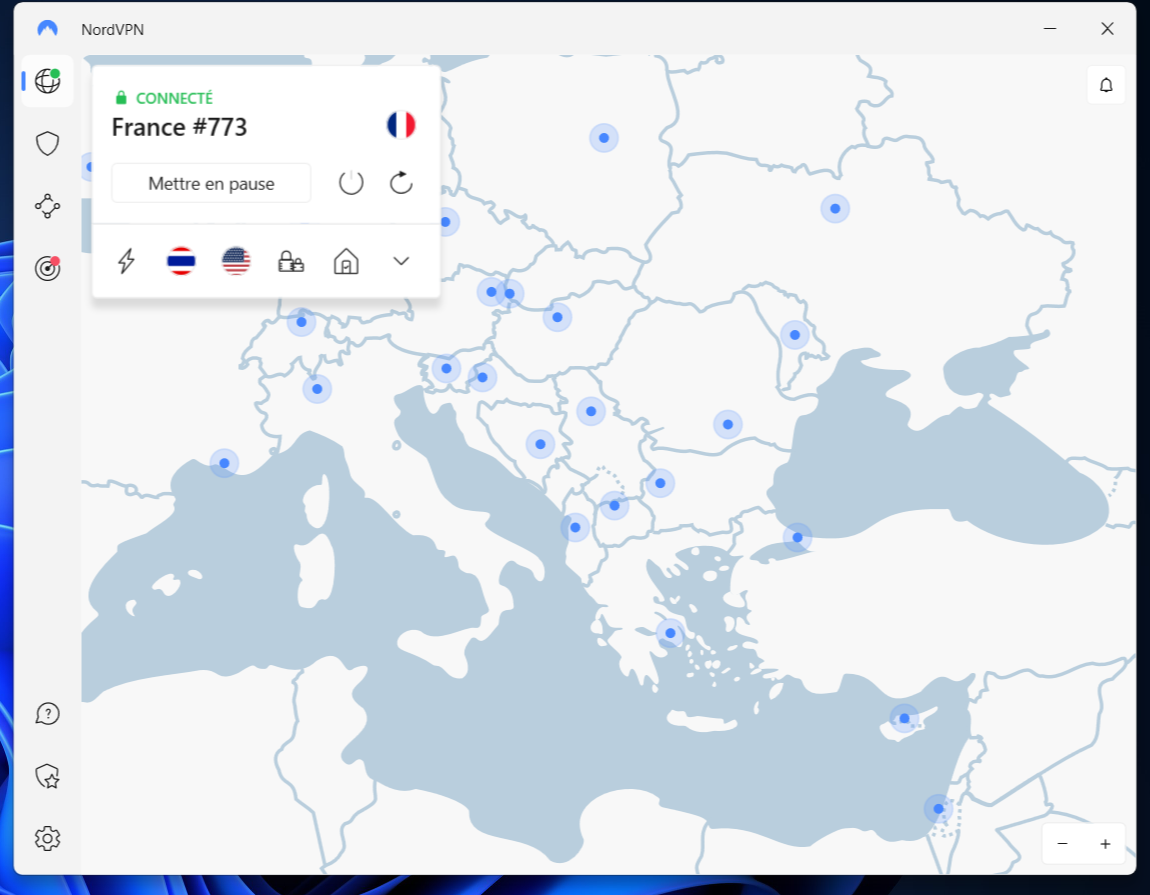The width and height of the screenshot is (1150, 895).
Task: Select the Bulgaria server marker on map
Action: point(661,483)
